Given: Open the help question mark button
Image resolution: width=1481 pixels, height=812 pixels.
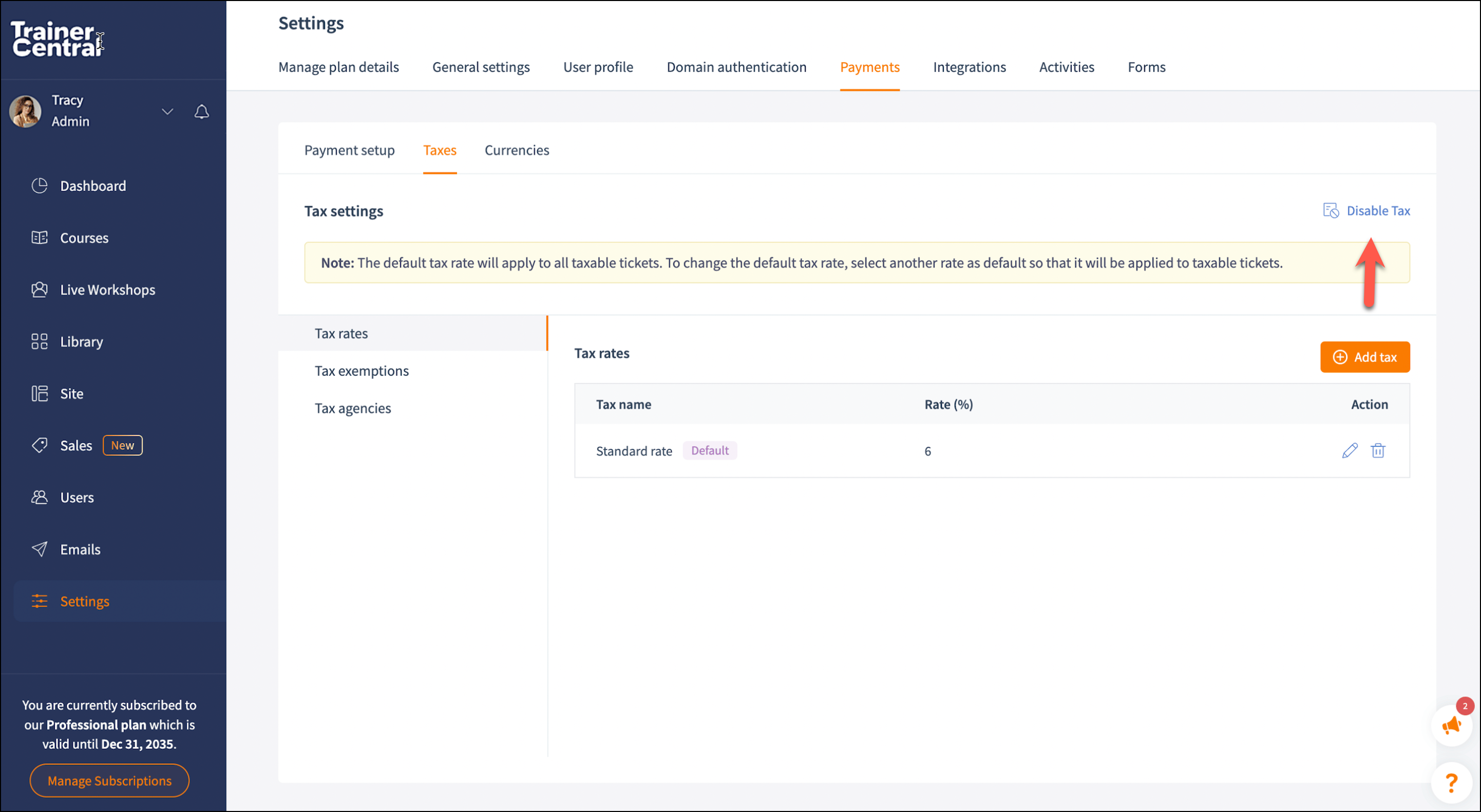Looking at the screenshot, I should click(1451, 782).
